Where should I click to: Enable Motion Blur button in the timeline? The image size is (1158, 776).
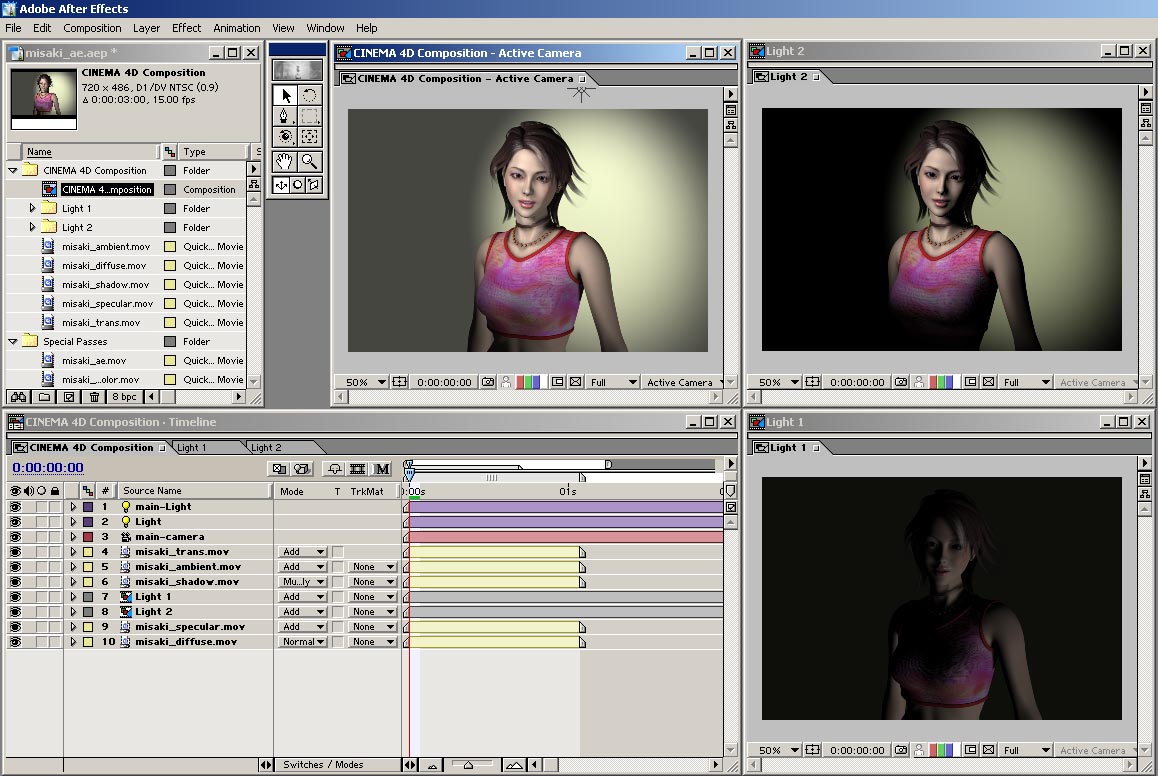382,469
